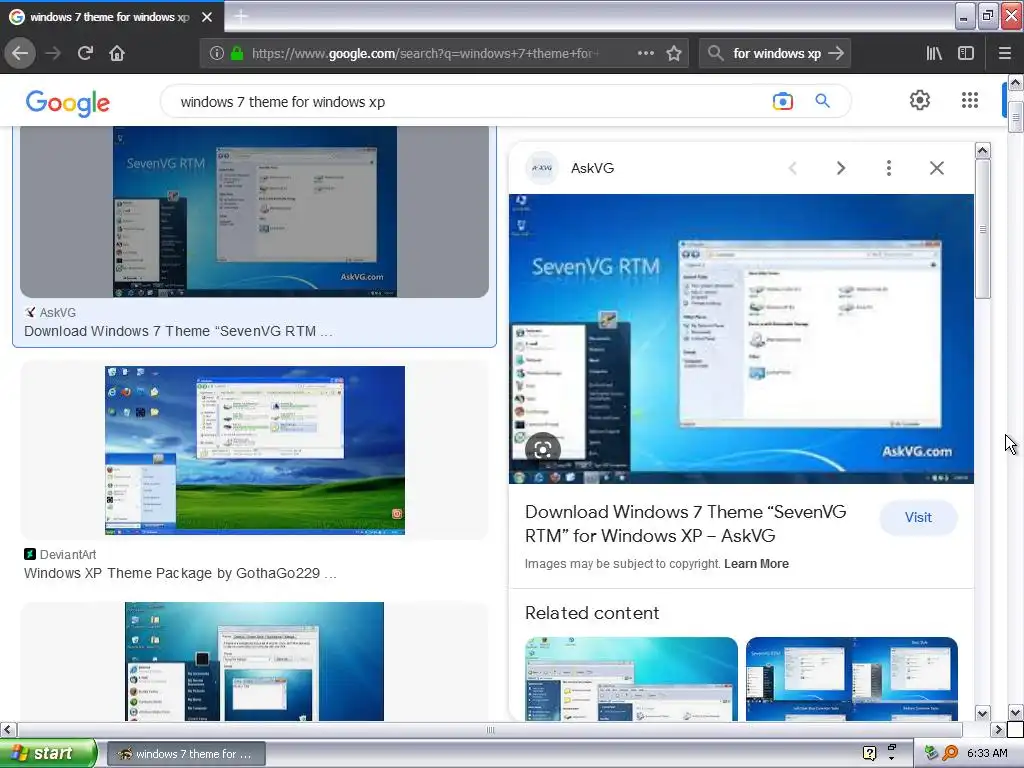The width and height of the screenshot is (1024, 768).
Task: Open a new tab with the plus button
Action: tap(241, 16)
